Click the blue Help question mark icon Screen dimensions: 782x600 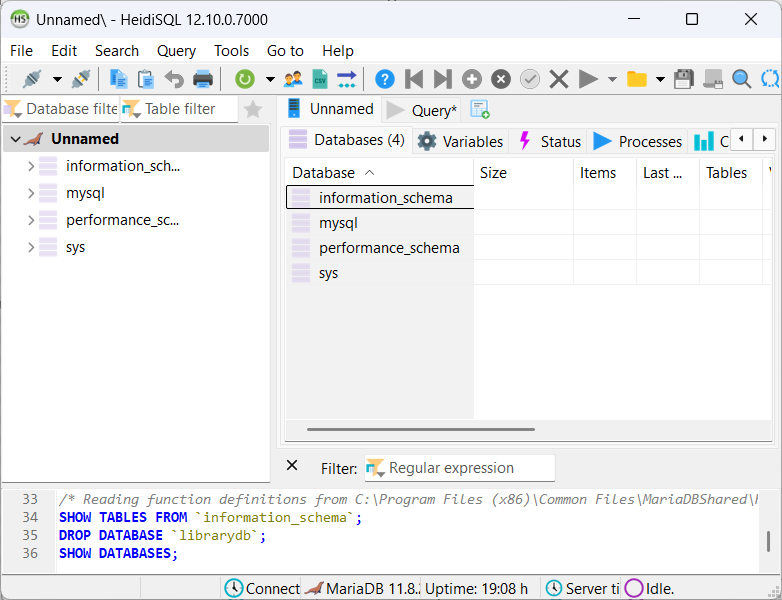[385, 79]
